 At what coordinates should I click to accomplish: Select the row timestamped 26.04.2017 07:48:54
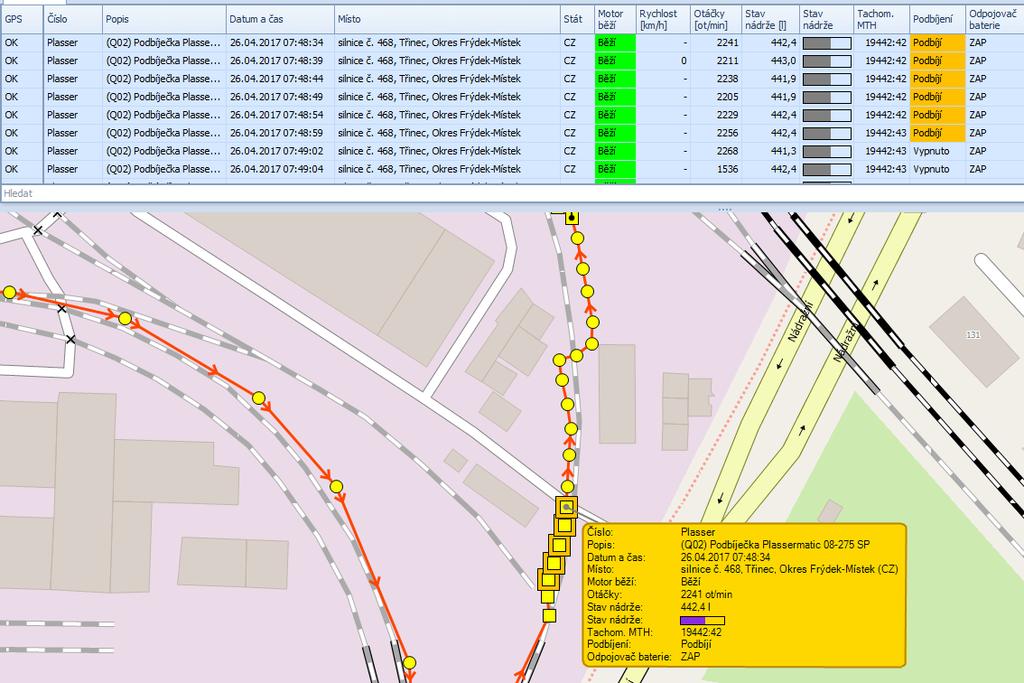(512, 115)
